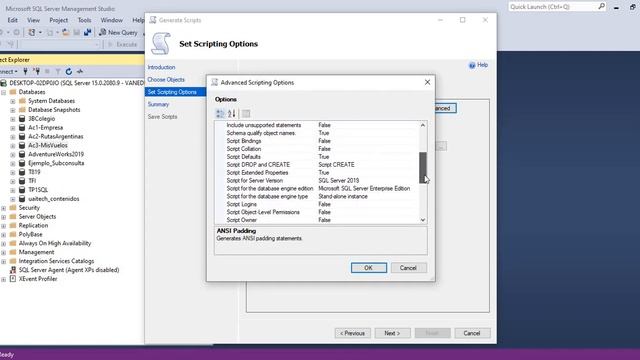Click the Disconnect plug icon in Object Explorer
Image resolution: width=640 pixels, height=360 pixels.
[37, 71]
